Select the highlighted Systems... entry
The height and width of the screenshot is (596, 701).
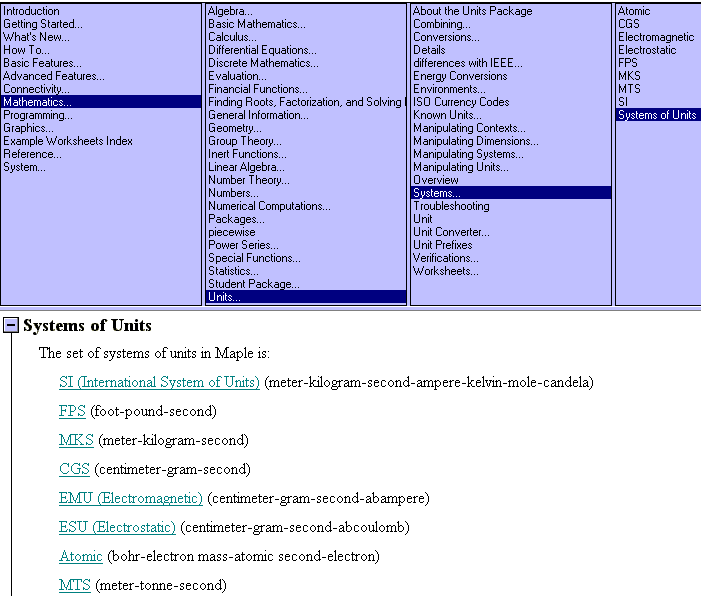pyautogui.click(x=511, y=193)
